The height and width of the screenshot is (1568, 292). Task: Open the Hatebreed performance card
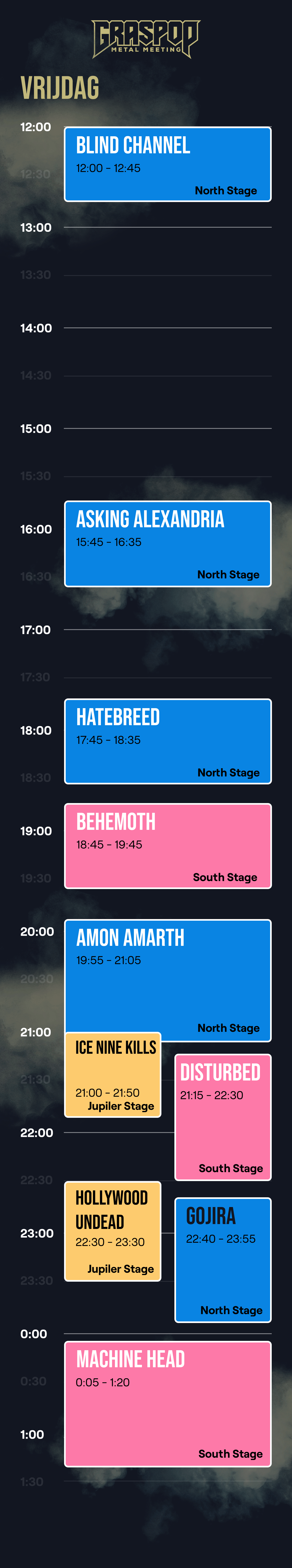[x=168, y=741]
